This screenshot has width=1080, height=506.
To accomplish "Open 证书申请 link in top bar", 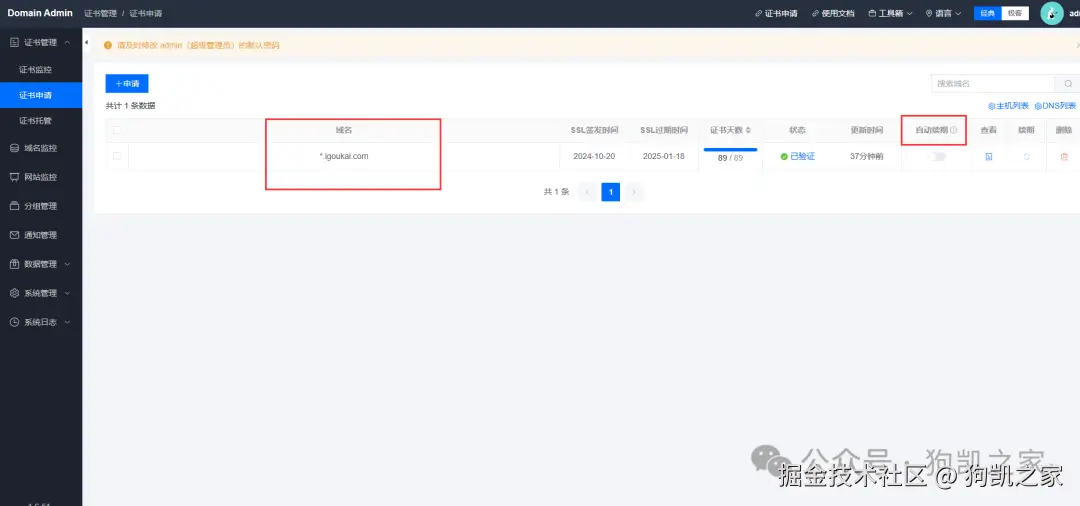I will (x=776, y=13).
